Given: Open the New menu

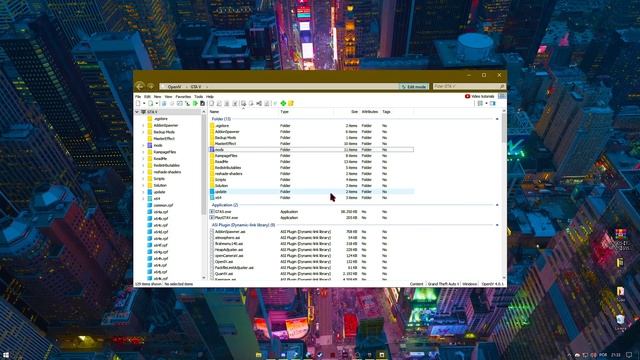Looking at the screenshot, I should [158, 97].
